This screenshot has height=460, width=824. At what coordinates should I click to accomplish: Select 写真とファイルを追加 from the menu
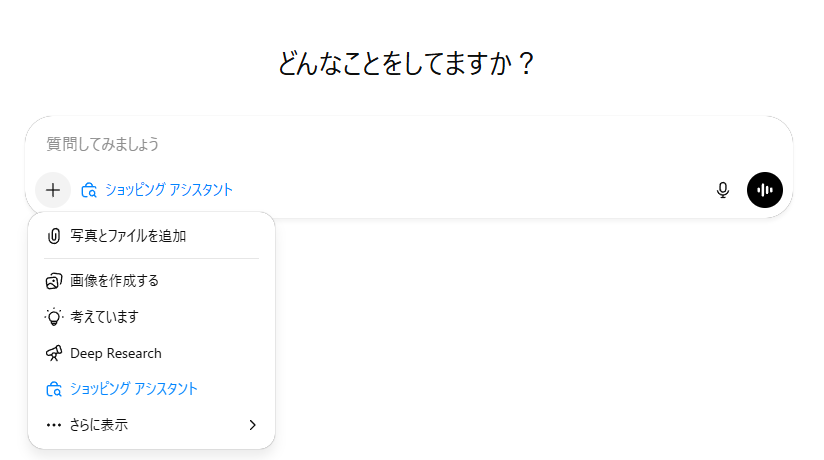point(128,236)
